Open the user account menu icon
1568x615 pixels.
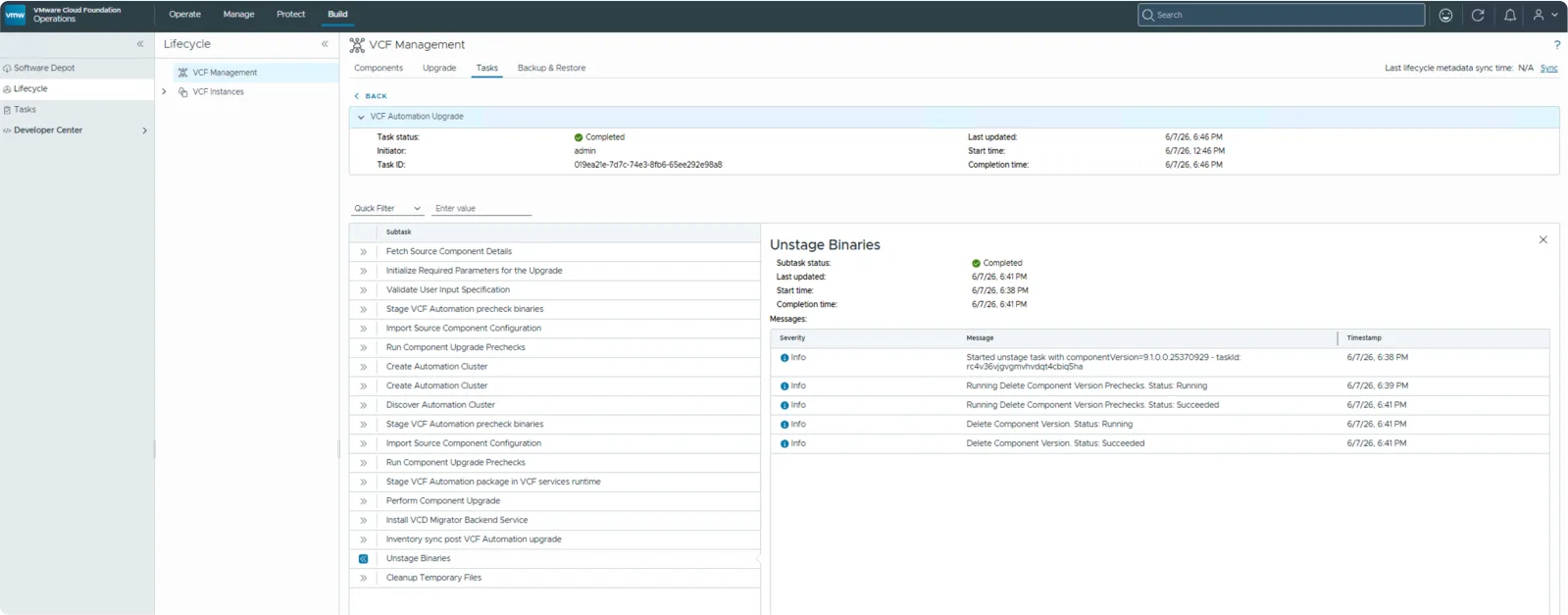pos(1544,15)
